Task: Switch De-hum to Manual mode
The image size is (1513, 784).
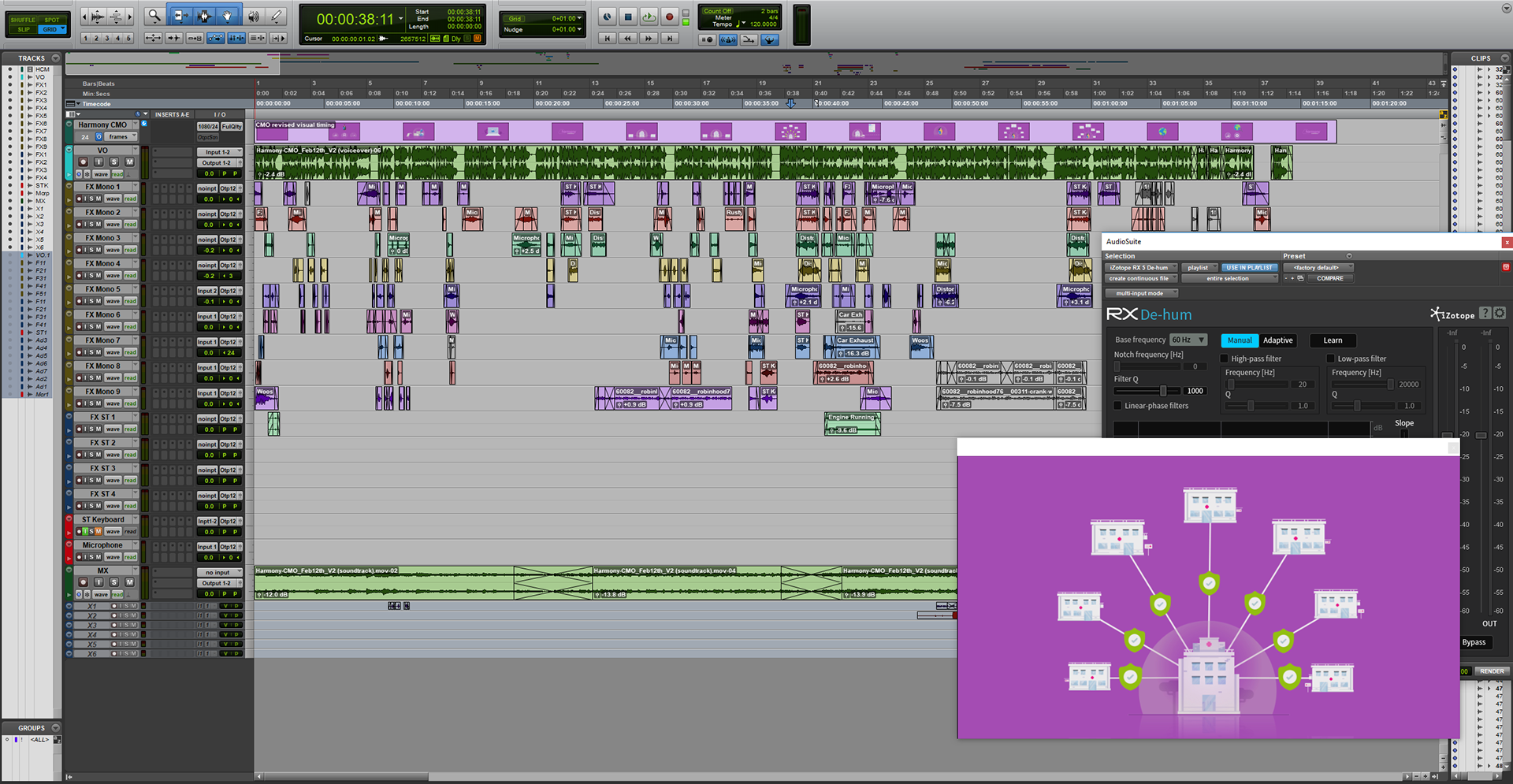Action: point(1240,340)
